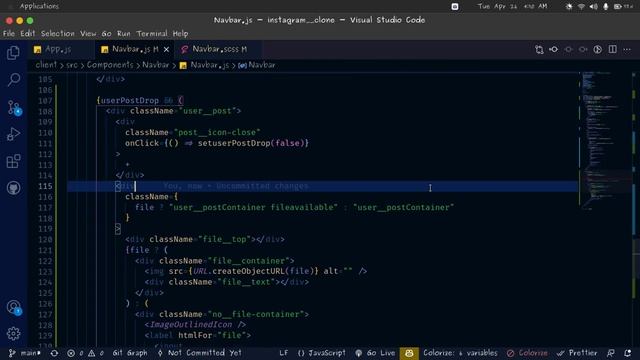Click the Synchronize Changes icon
The height and width of the screenshot is (360, 640).
click(54, 353)
